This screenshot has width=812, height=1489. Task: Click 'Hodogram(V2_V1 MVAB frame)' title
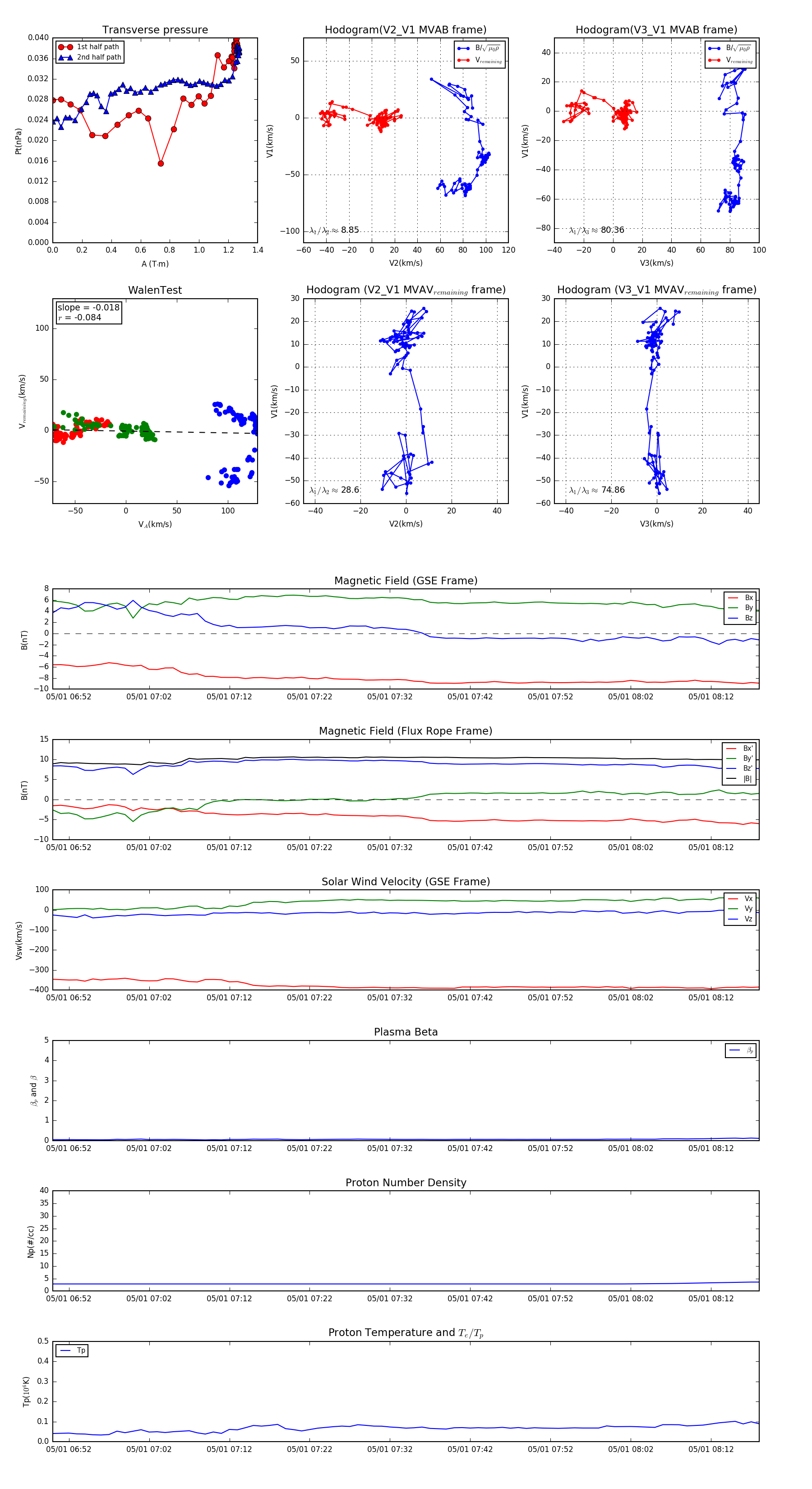click(406, 29)
